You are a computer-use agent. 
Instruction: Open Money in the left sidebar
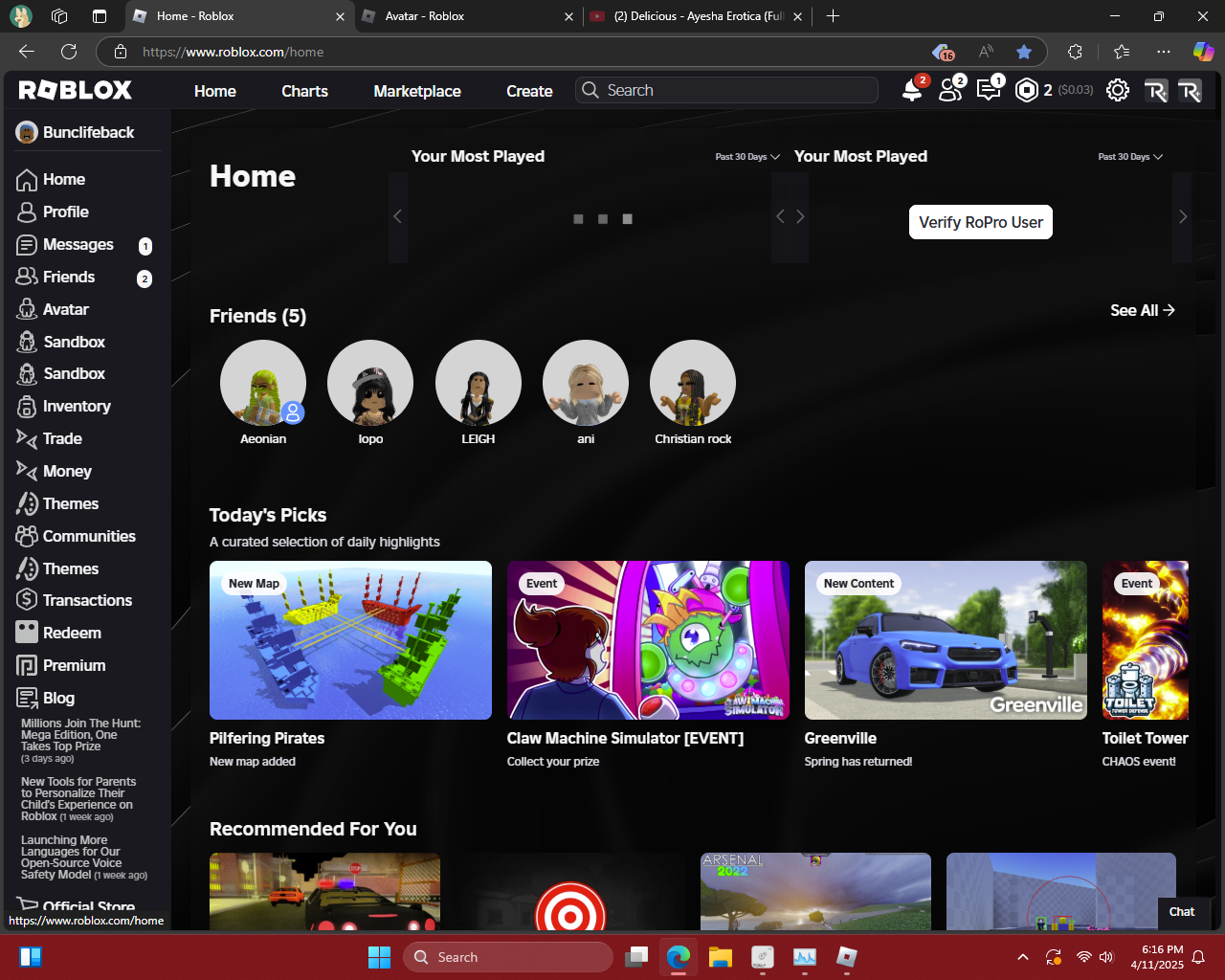pos(67,471)
